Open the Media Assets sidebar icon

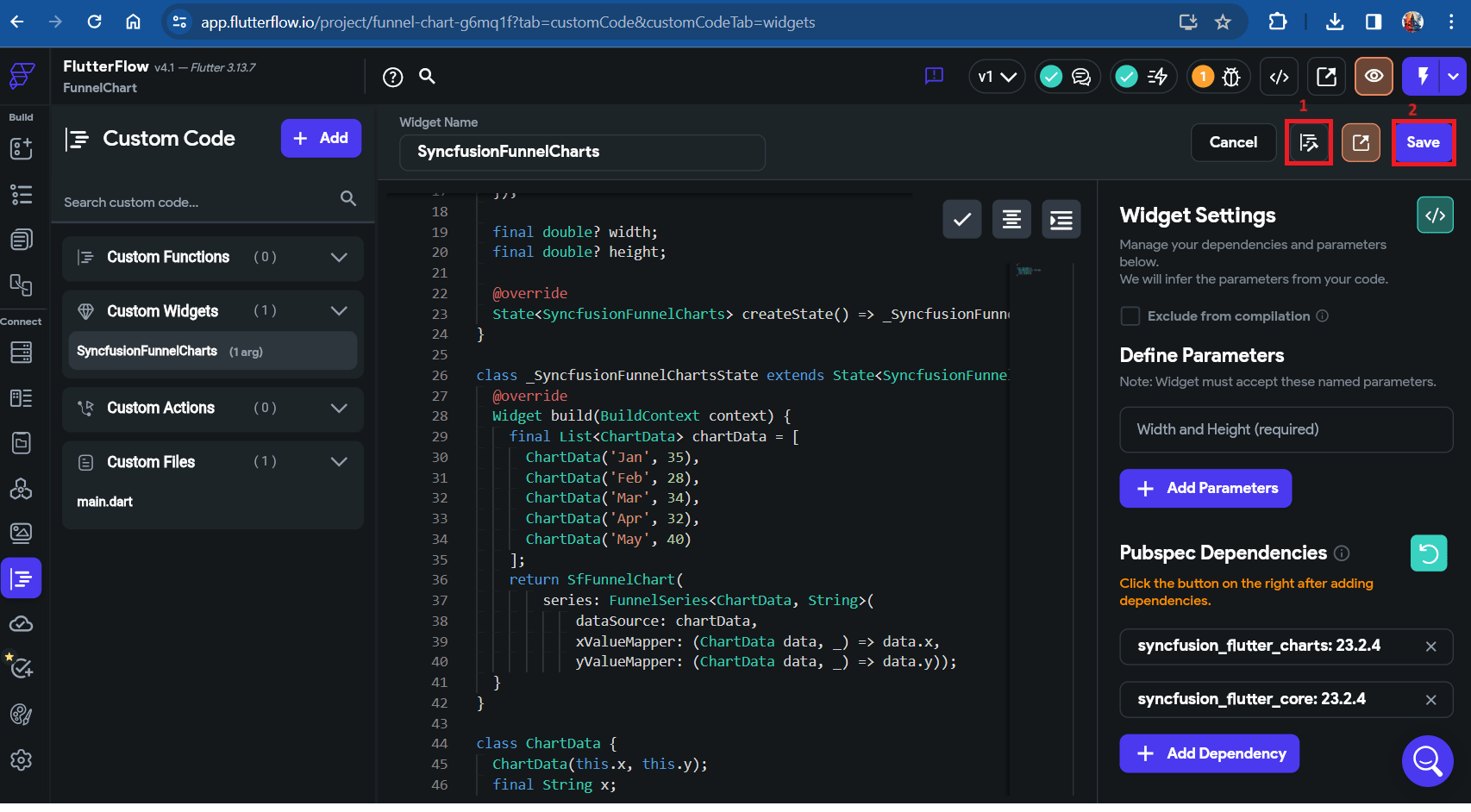21,534
